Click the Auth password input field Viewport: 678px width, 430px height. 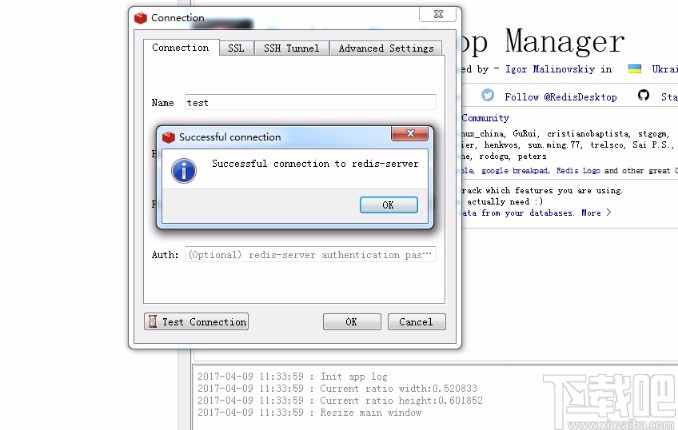pos(310,254)
